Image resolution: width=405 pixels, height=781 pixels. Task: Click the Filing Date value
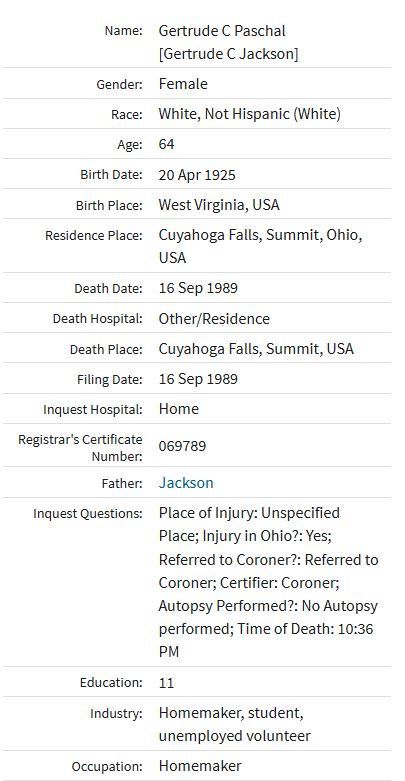coord(198,379)
